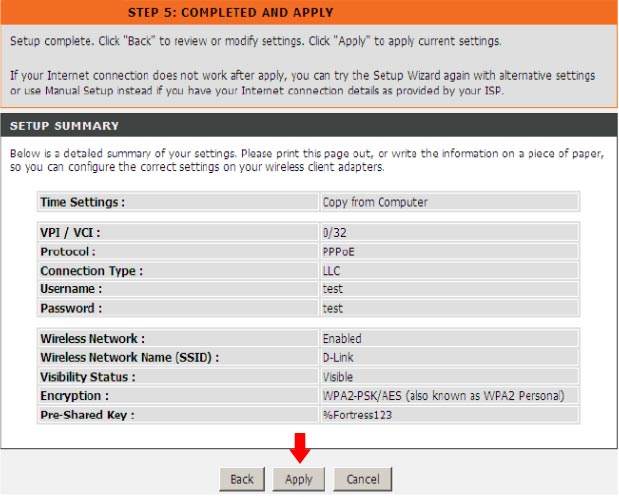Select the VPI / VCI value 0/32

[334, 233]
